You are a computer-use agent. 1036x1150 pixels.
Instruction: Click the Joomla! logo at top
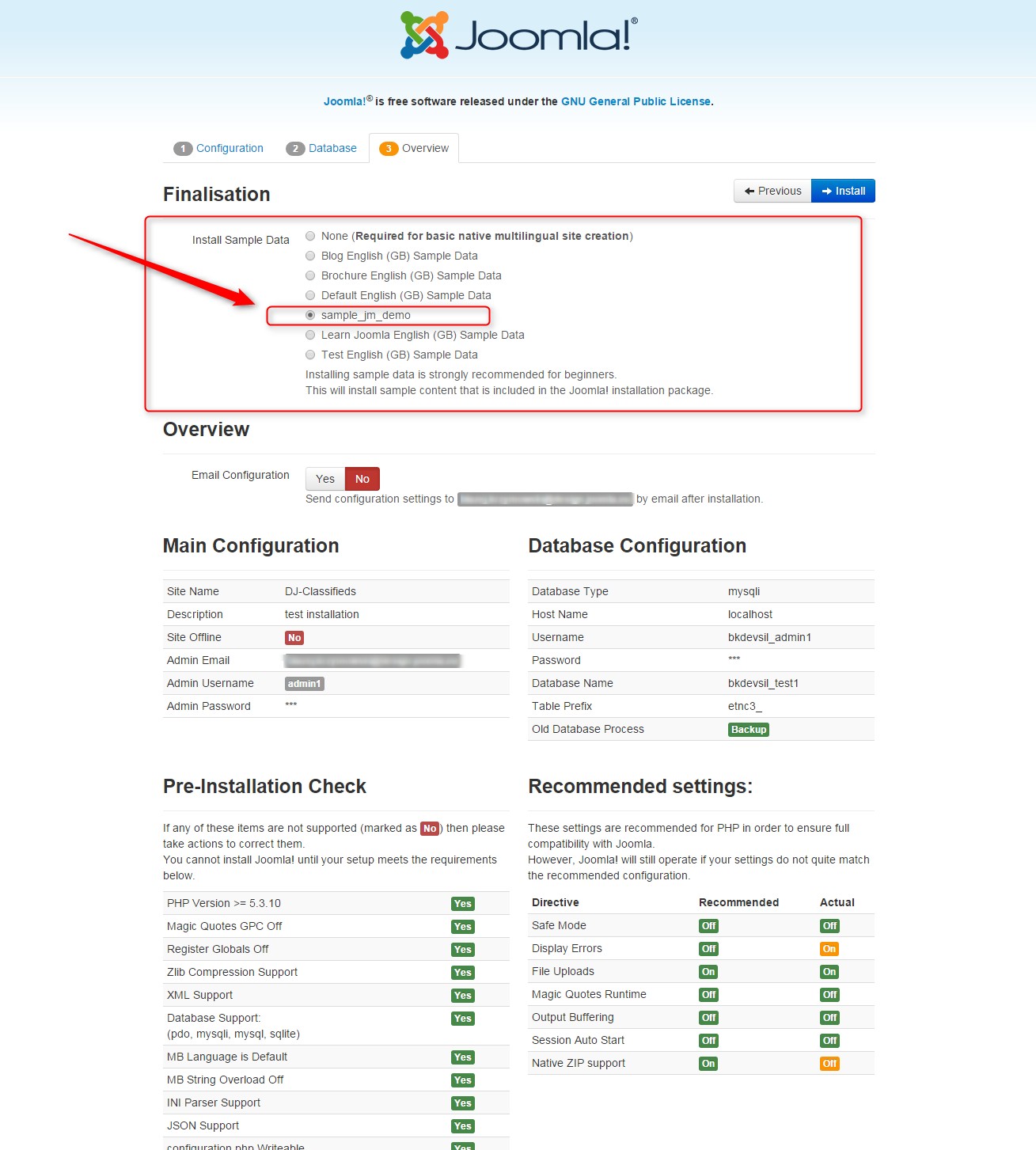518,36
